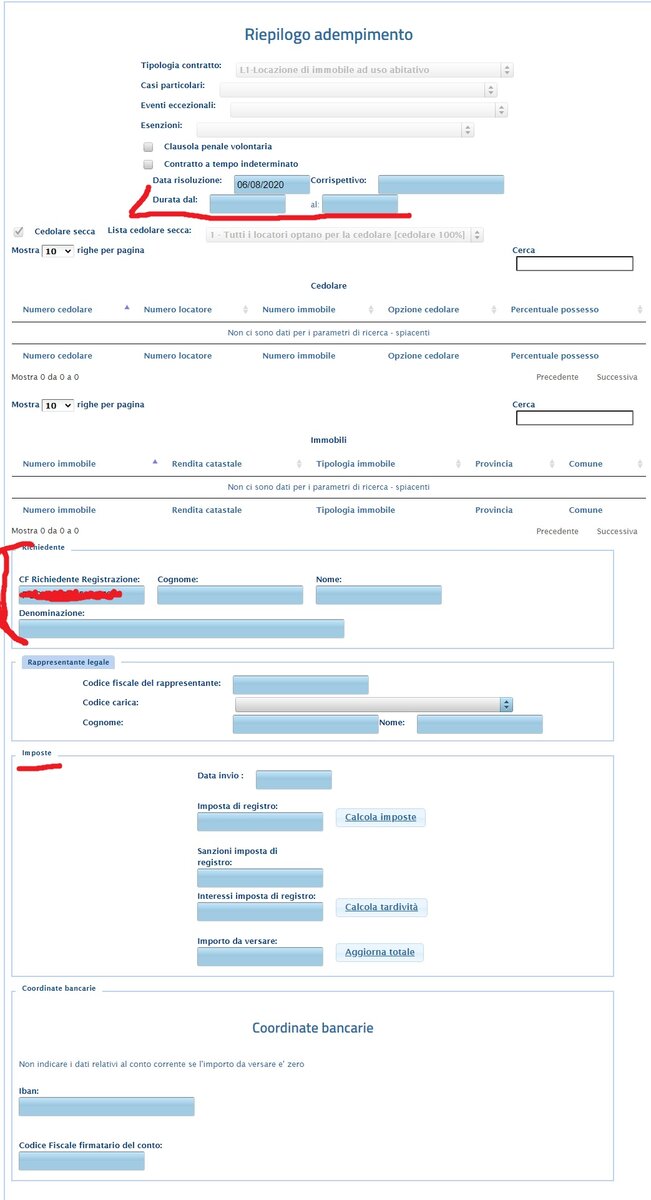
Task: Go to Successiva page of Cedolare table
Action: [617, 377]
